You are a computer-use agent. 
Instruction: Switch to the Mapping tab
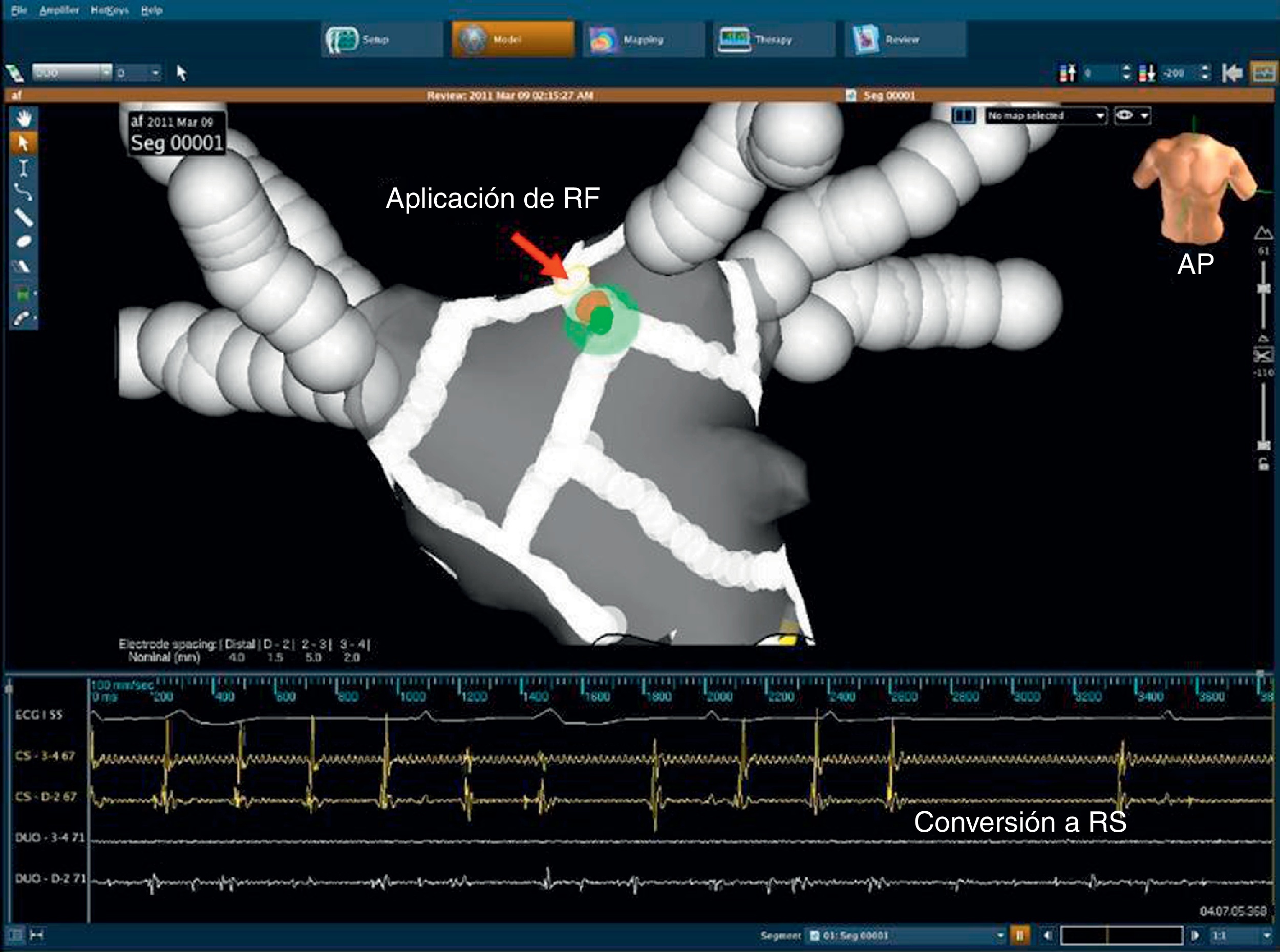[x=643, y=40]
